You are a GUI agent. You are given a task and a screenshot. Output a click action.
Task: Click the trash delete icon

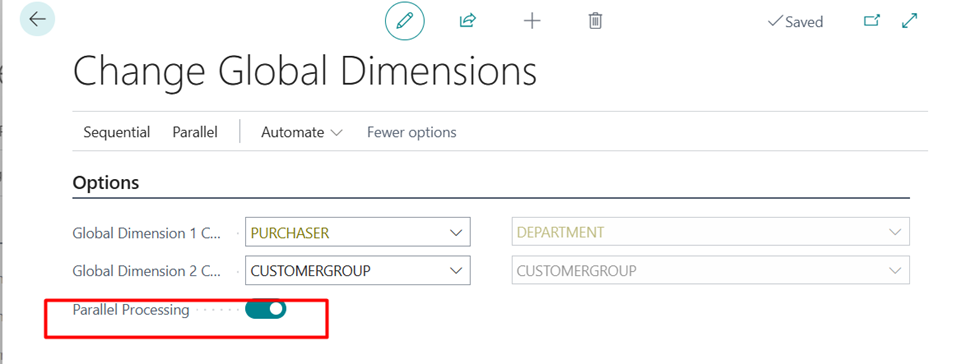(x=595, y=21)
